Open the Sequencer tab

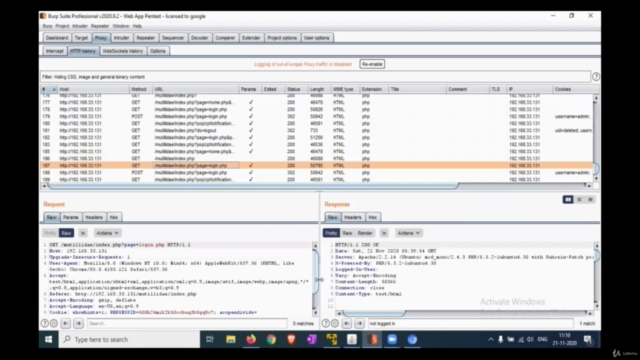coord(173,38)
